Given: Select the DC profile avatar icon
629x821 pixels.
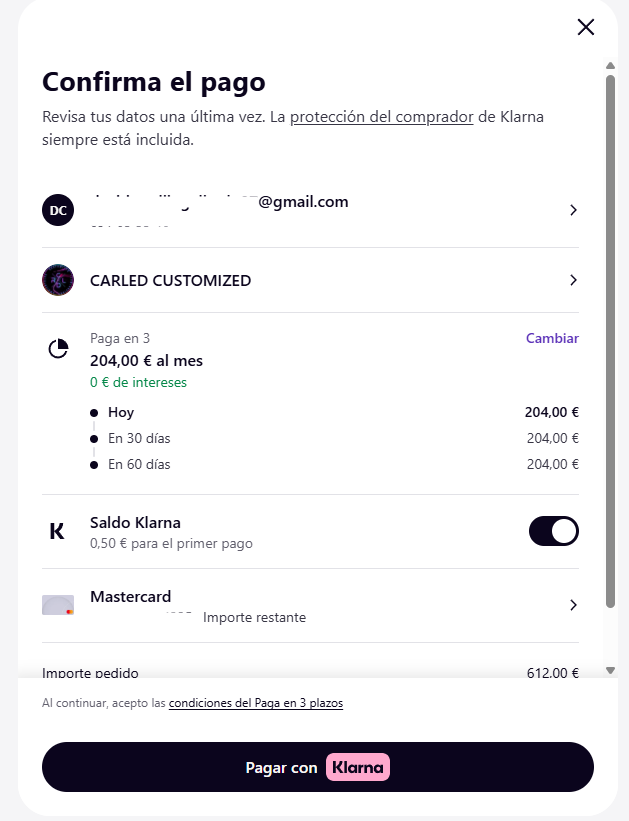Looking at the screenshot, I should 58,210.
